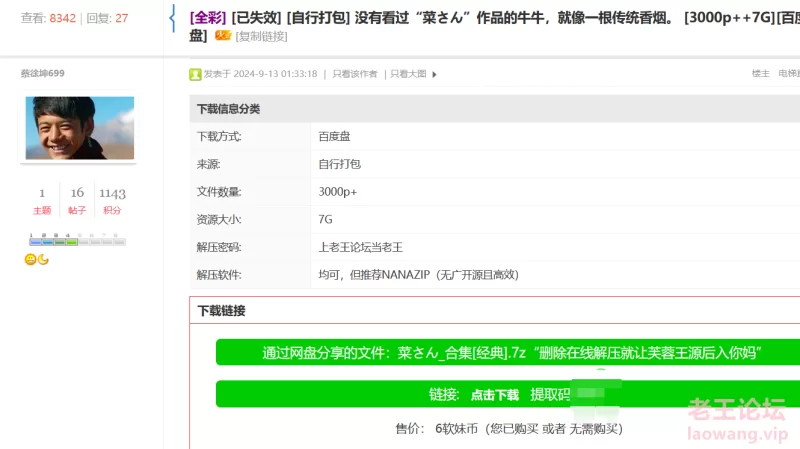Click the 只看大图 link
This screenshot has height=449, width=800.
click(x=408, y=74)
